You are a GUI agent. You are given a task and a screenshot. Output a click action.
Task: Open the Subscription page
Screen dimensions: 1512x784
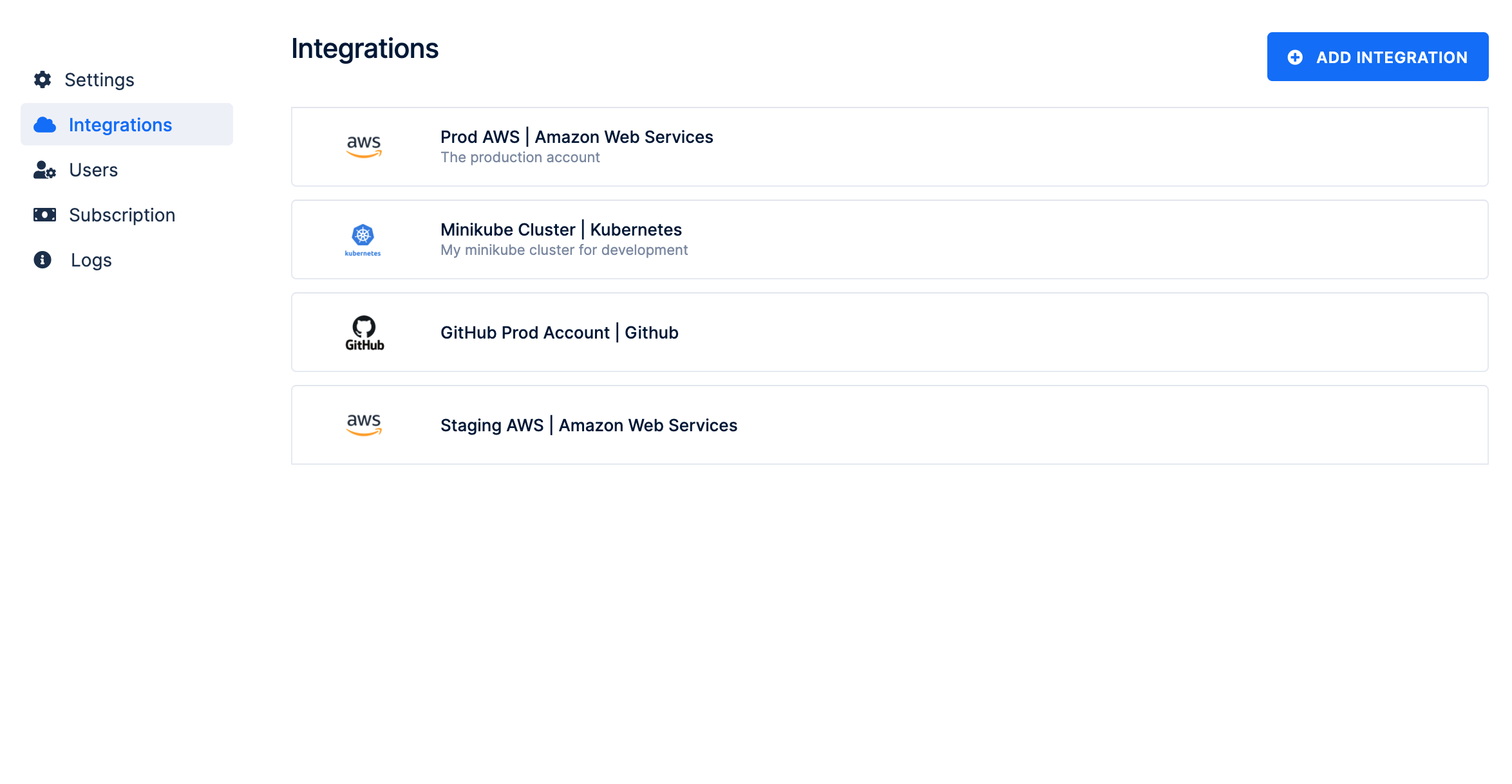[x=122, y=215]
